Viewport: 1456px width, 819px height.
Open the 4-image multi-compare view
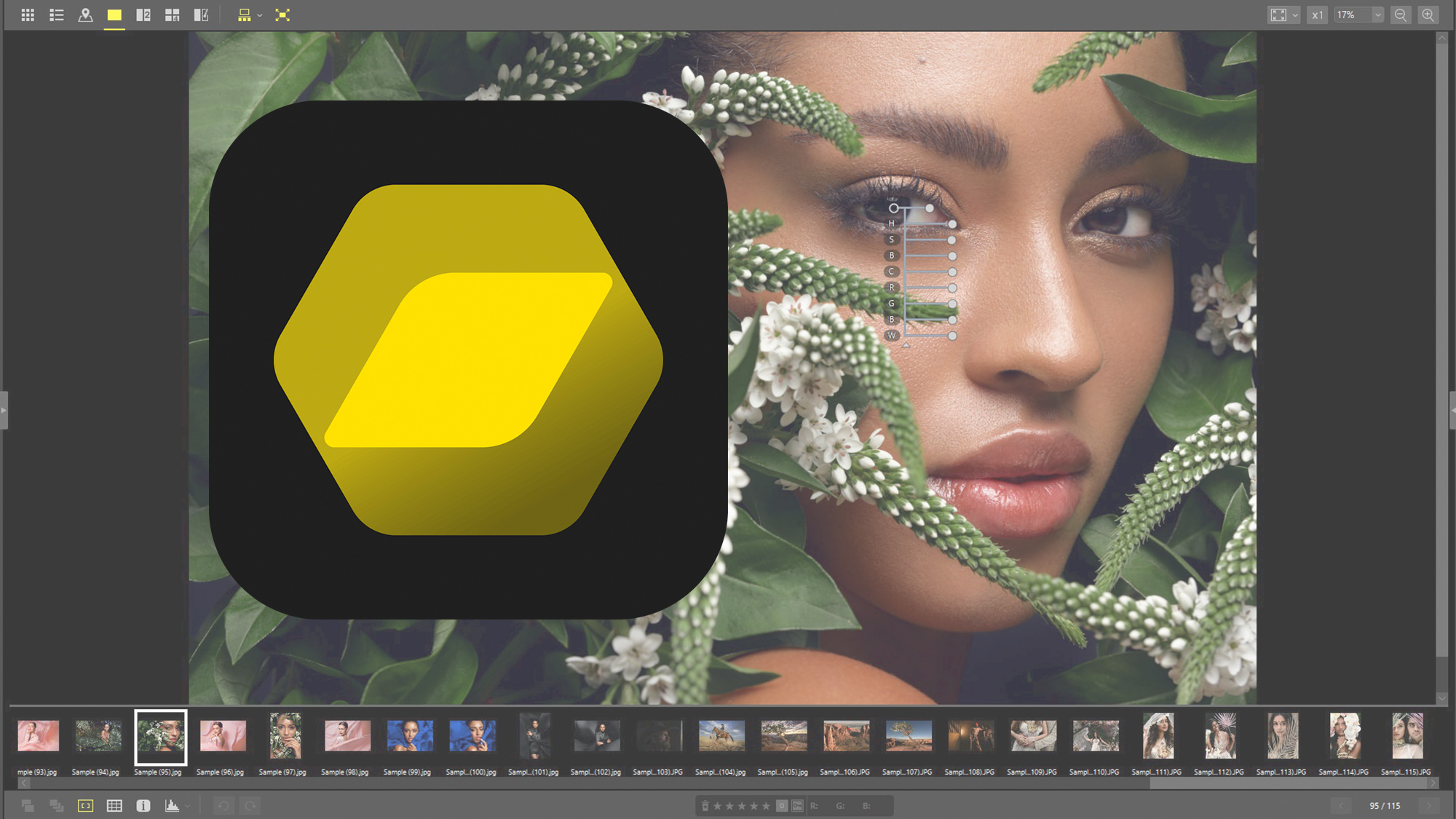[x=173, y=15]
